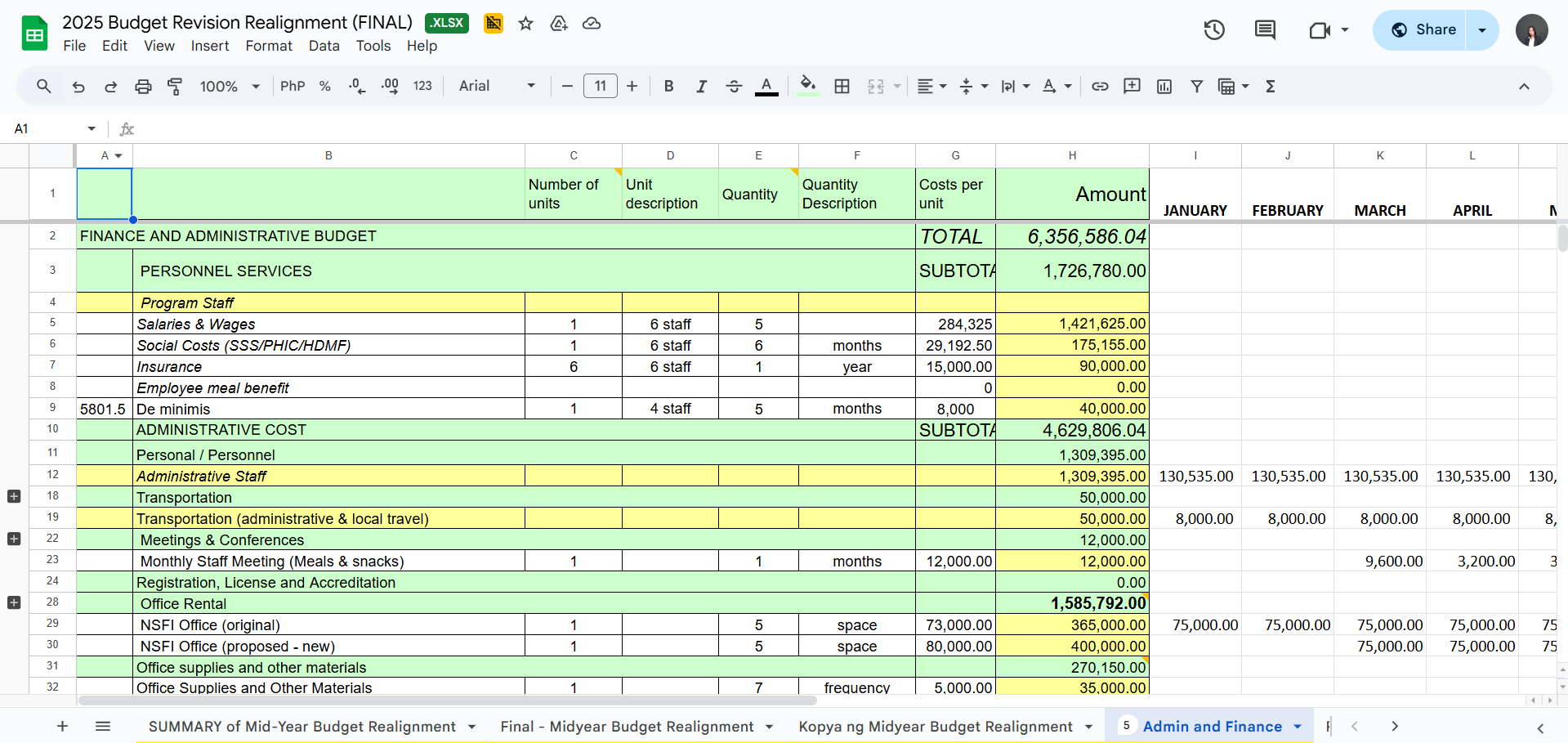Open the Arial font dropdown

(x=497, y=87)
